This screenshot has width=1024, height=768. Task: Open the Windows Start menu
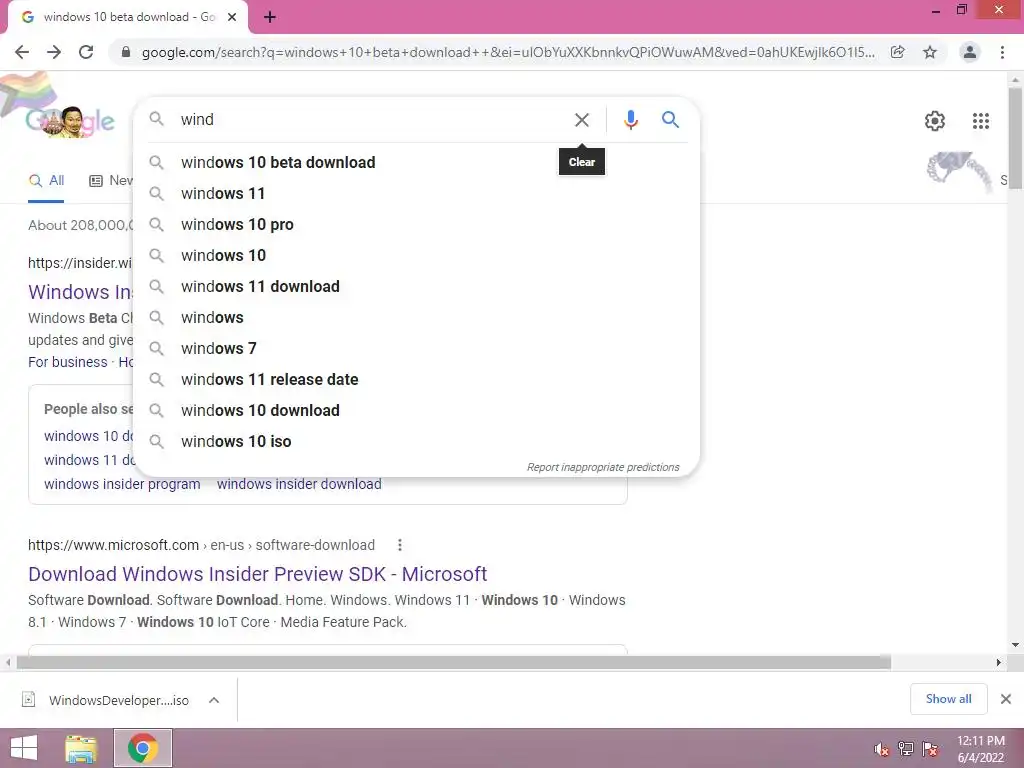(x=24, y=748)
